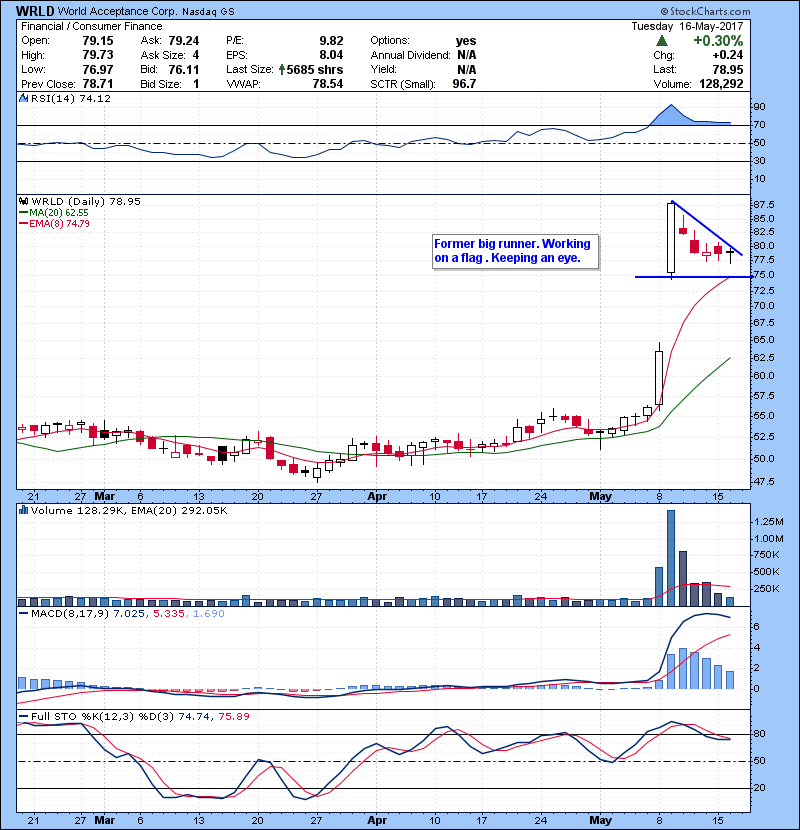This screenshot has width=800, height=830.
Task: Click the 'MACD(8,17,9)' indicator label
Action: 70,614
